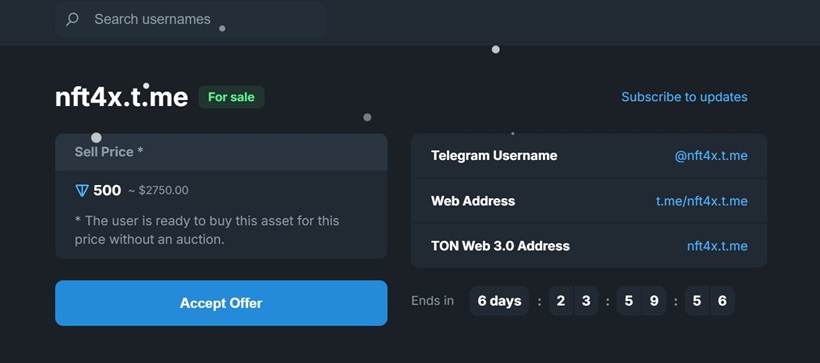Click the 6 days countdown box
This screenshot has width=820, height=363.
click(499, 301)
